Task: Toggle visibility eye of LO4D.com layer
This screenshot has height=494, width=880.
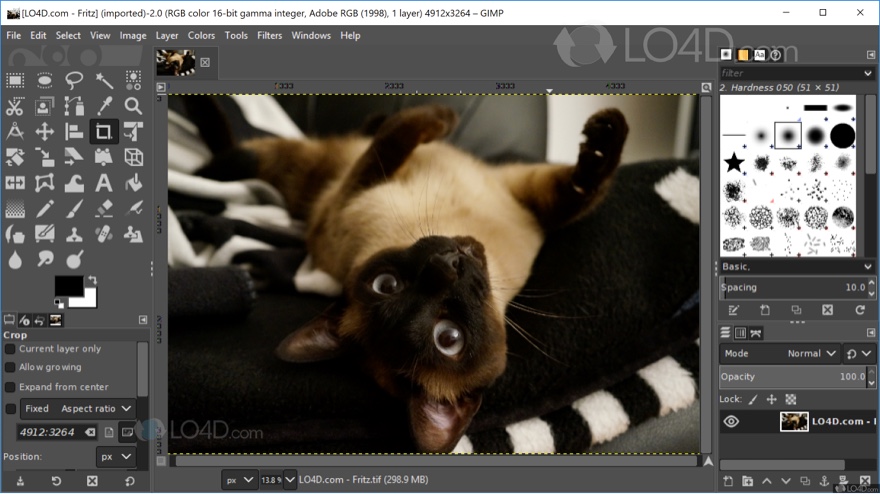Action: [x=731, y=422]
